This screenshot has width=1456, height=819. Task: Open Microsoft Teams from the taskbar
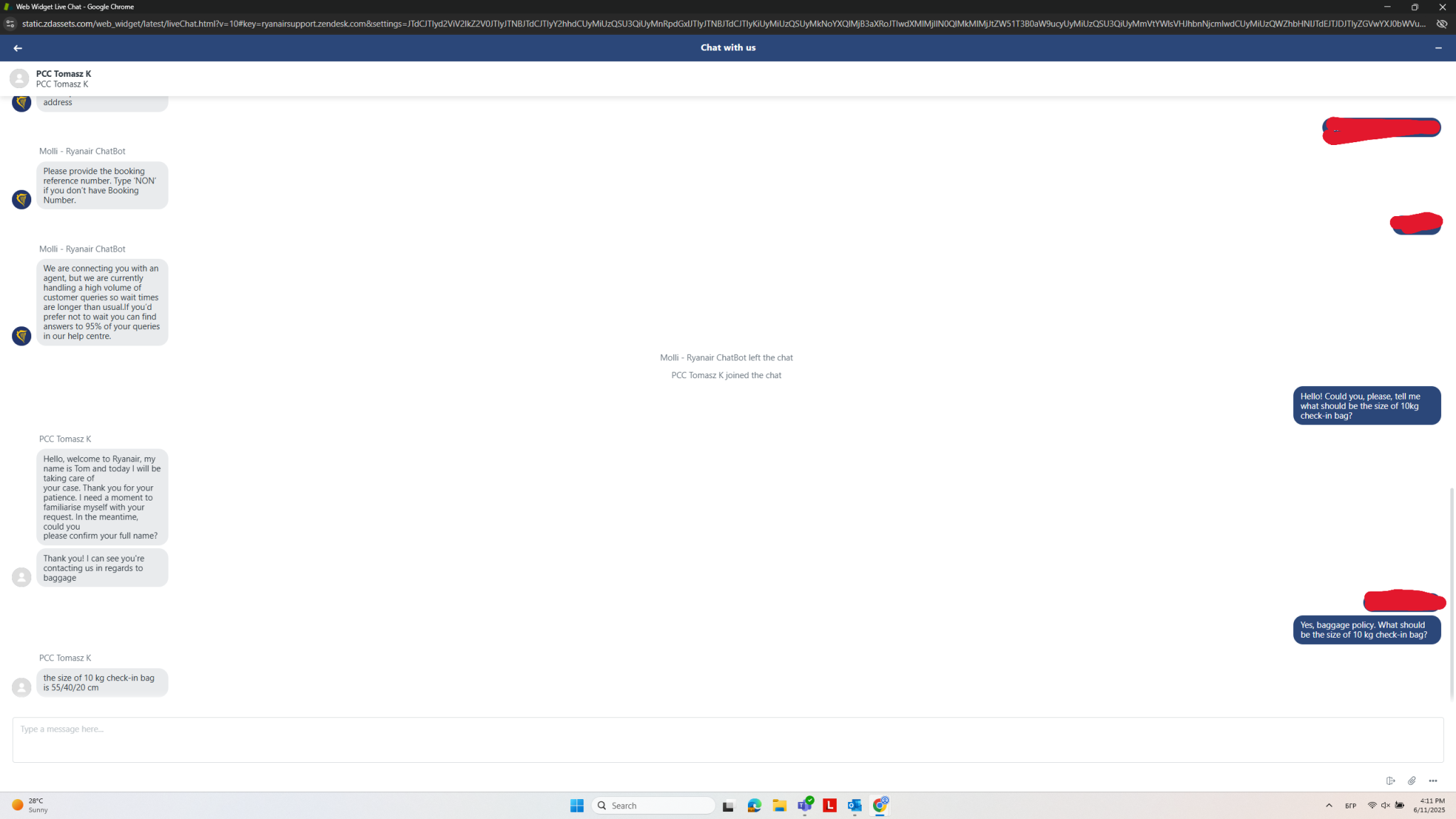pos(805,805)
